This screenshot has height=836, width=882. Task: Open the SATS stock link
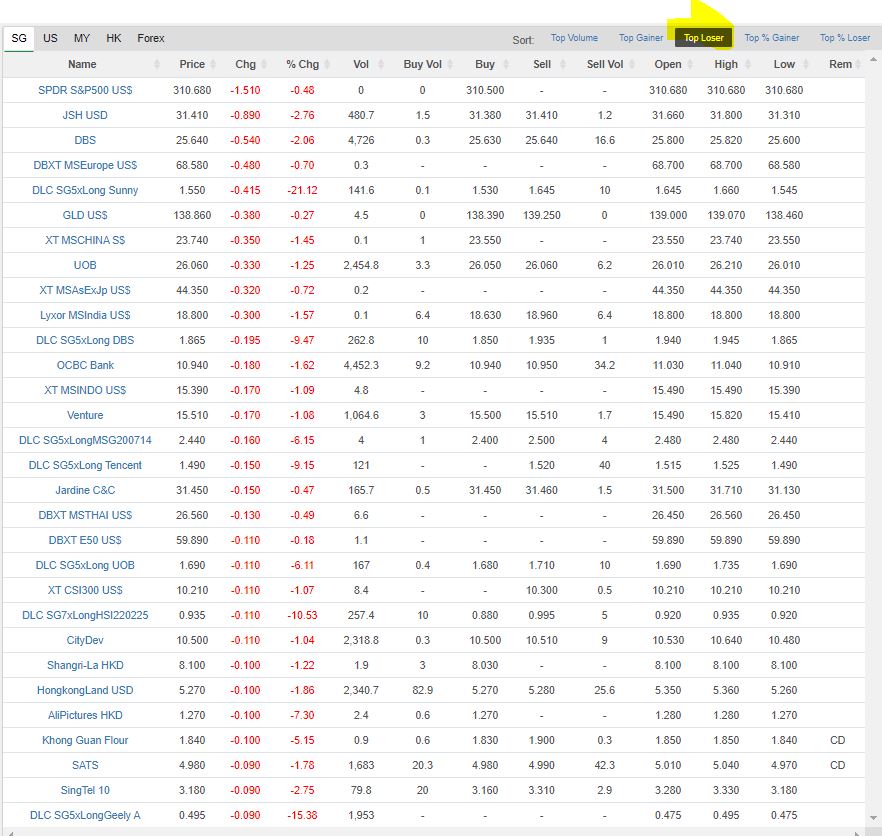click(x=85, y=765)
